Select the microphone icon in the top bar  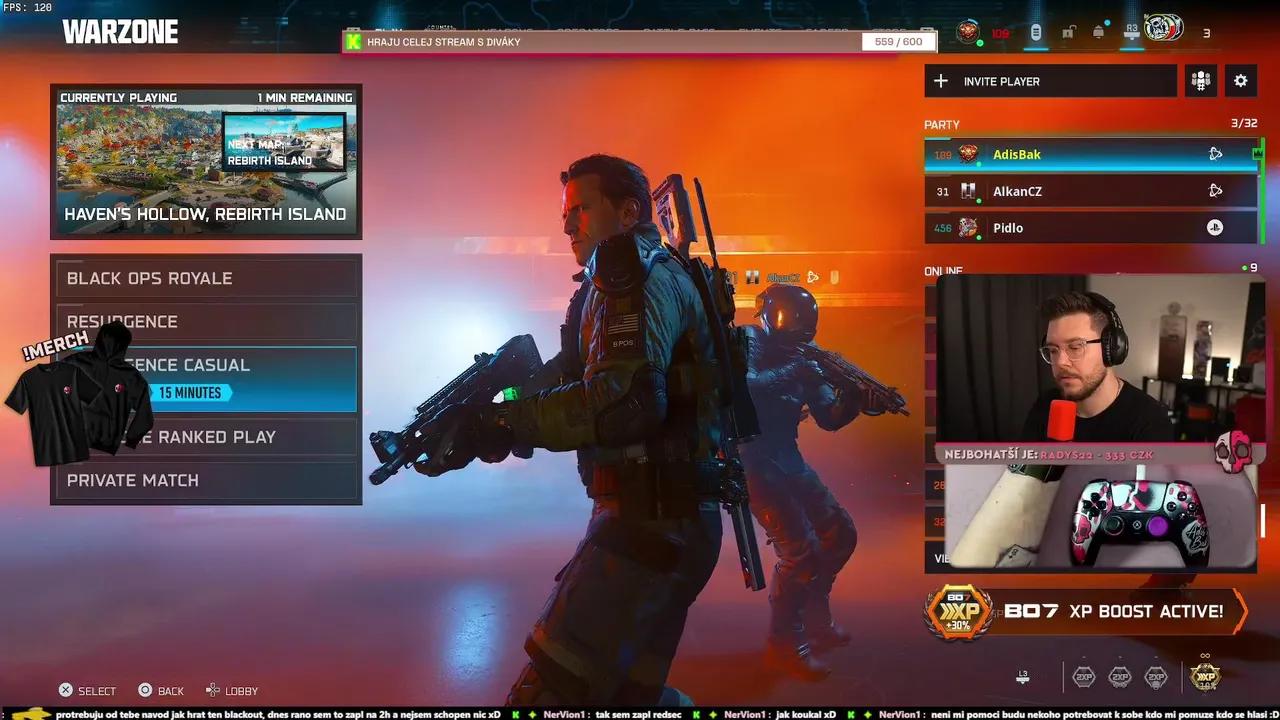click(x=1036, y=31)
